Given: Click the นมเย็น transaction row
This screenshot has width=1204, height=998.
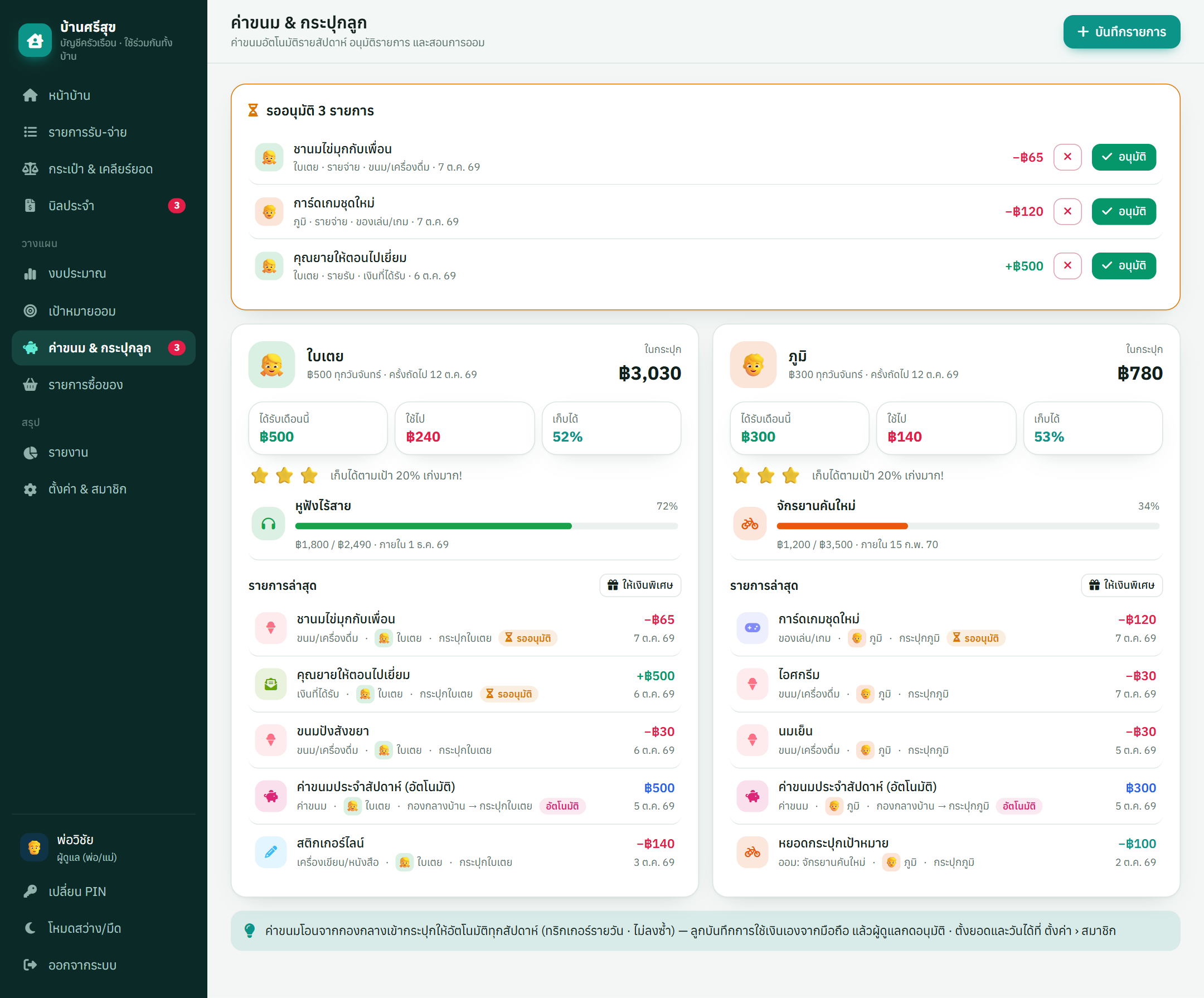Looking at the screenshot, I should [946, 740].
